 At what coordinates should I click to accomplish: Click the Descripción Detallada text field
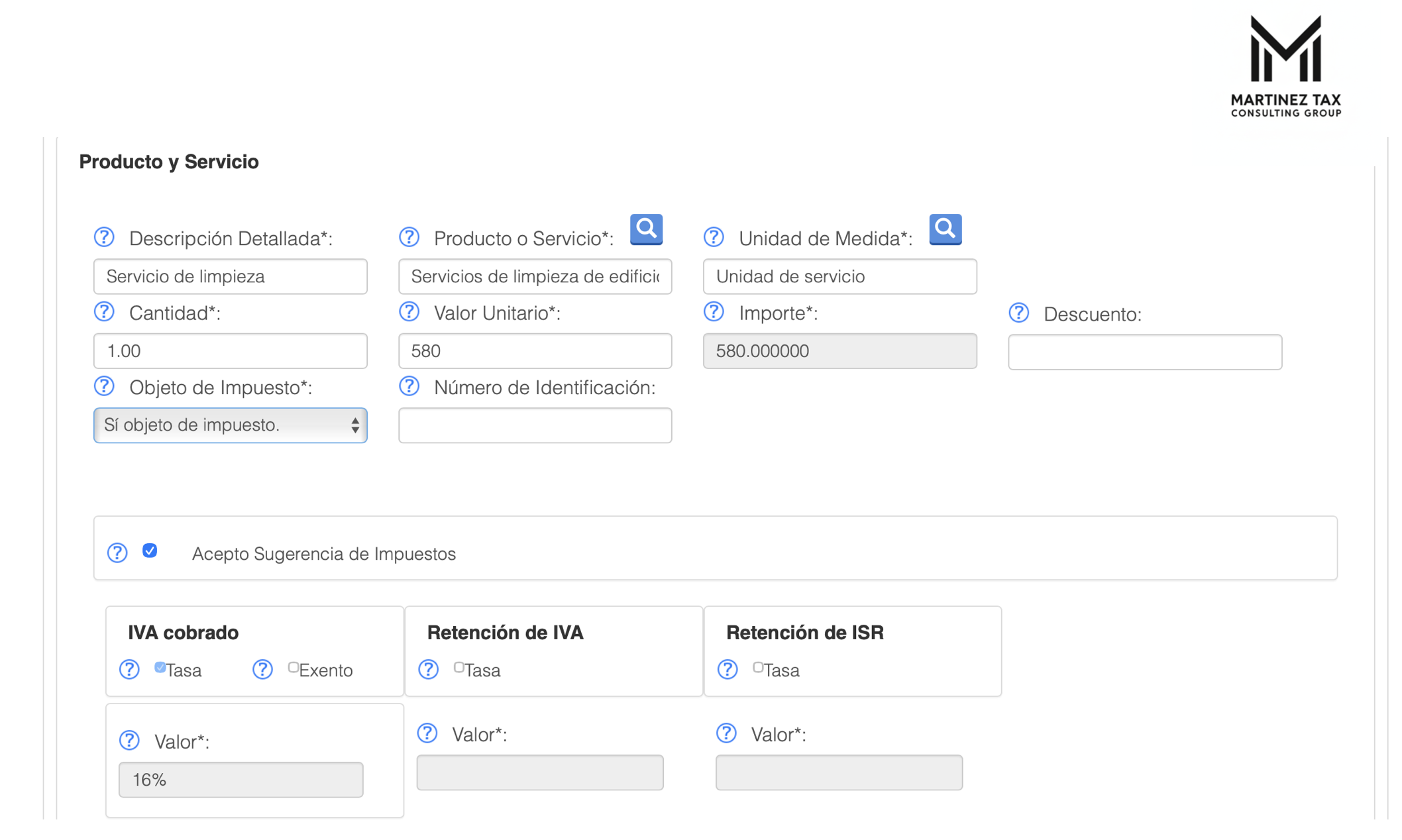230,276
